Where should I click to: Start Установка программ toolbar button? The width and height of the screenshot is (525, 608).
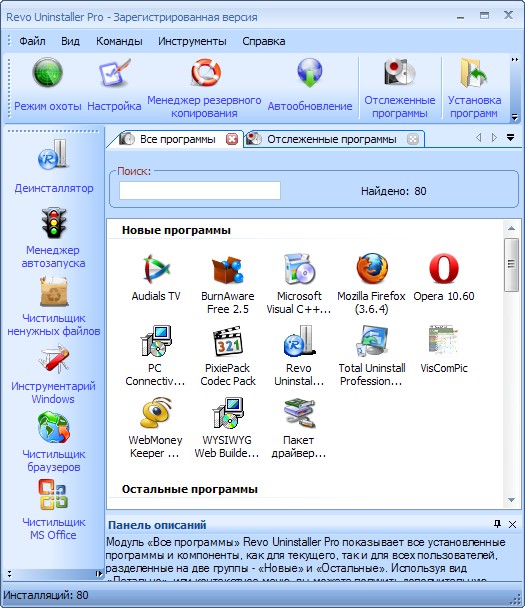(474, 88)
